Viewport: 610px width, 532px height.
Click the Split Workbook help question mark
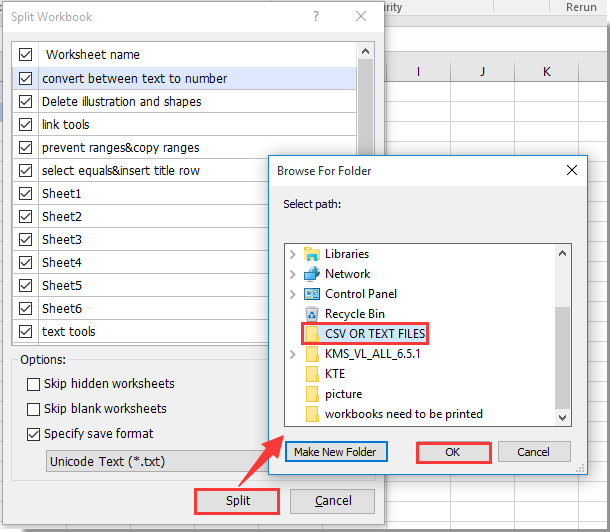[x=316, y=16]
